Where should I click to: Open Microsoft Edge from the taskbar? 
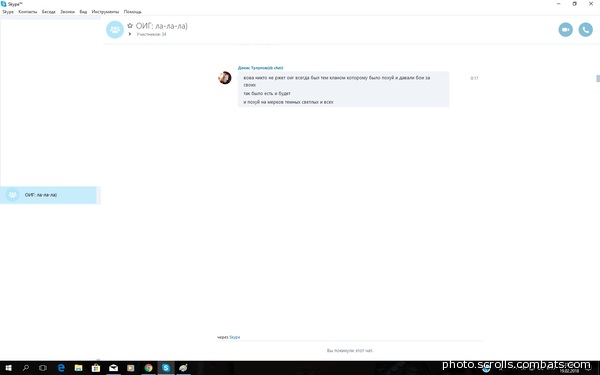click(x=61, y=368)
